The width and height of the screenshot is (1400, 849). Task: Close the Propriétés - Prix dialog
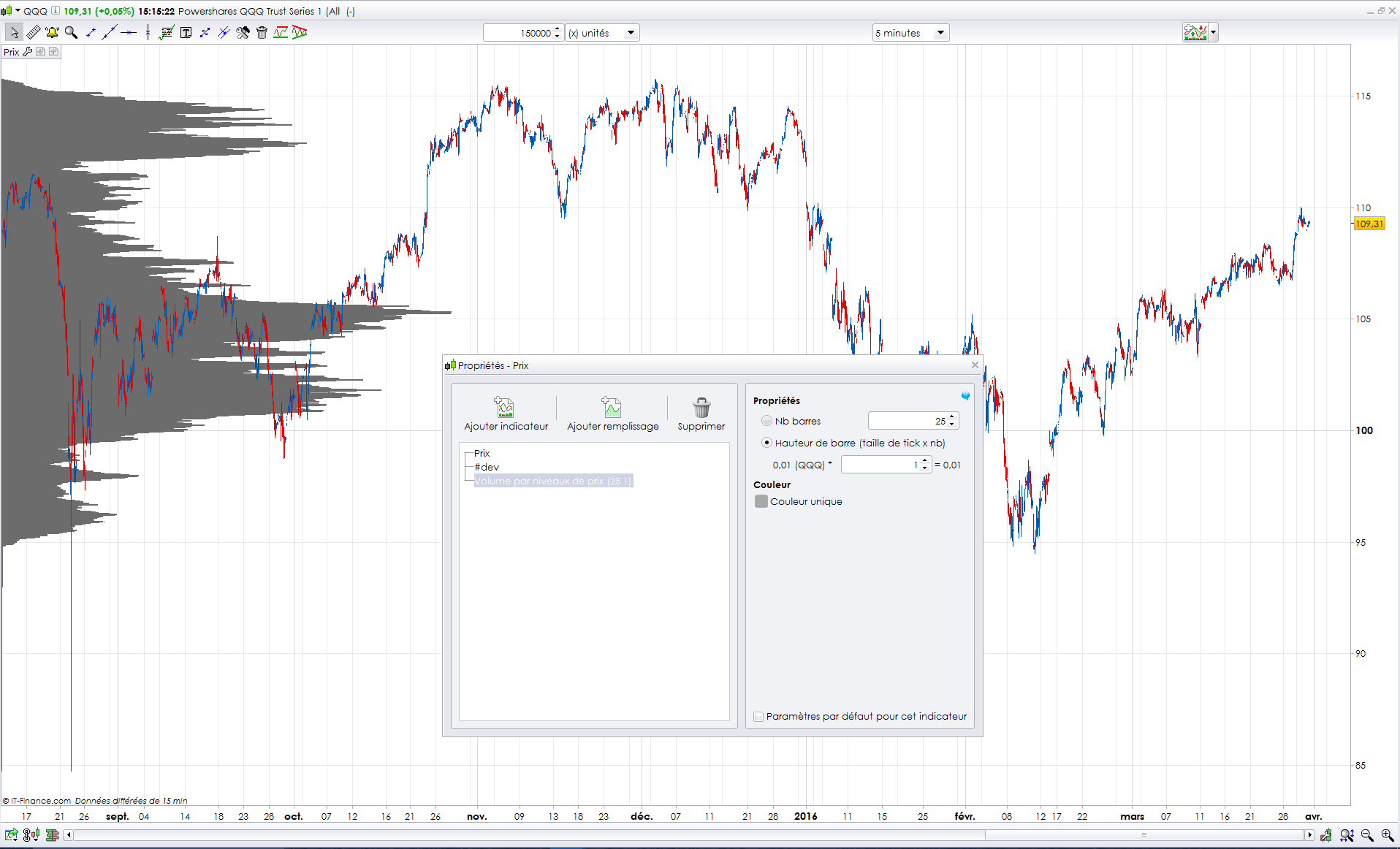[975, 365]
